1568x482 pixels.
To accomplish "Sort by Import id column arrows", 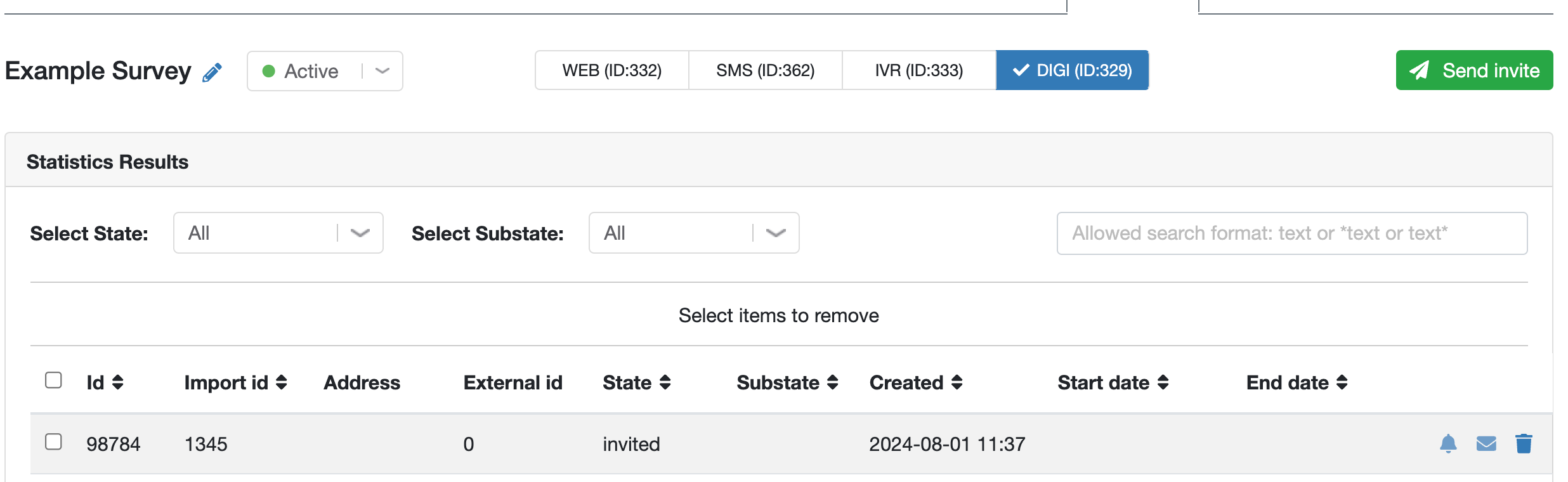I will (x=282, y=382).
